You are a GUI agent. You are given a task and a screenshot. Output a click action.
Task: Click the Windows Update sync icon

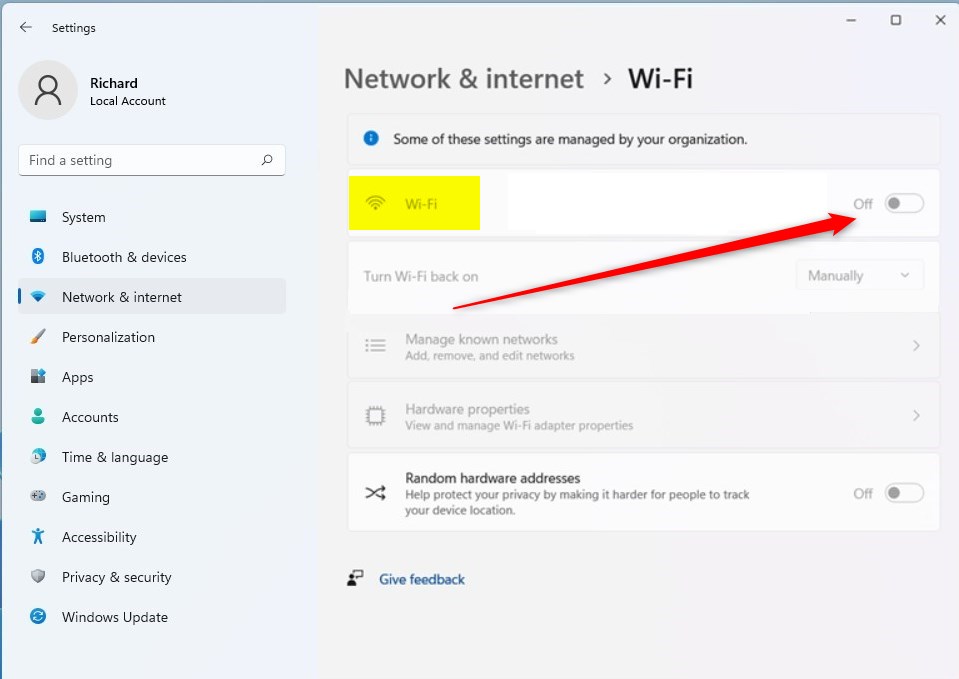pos(38,617)
